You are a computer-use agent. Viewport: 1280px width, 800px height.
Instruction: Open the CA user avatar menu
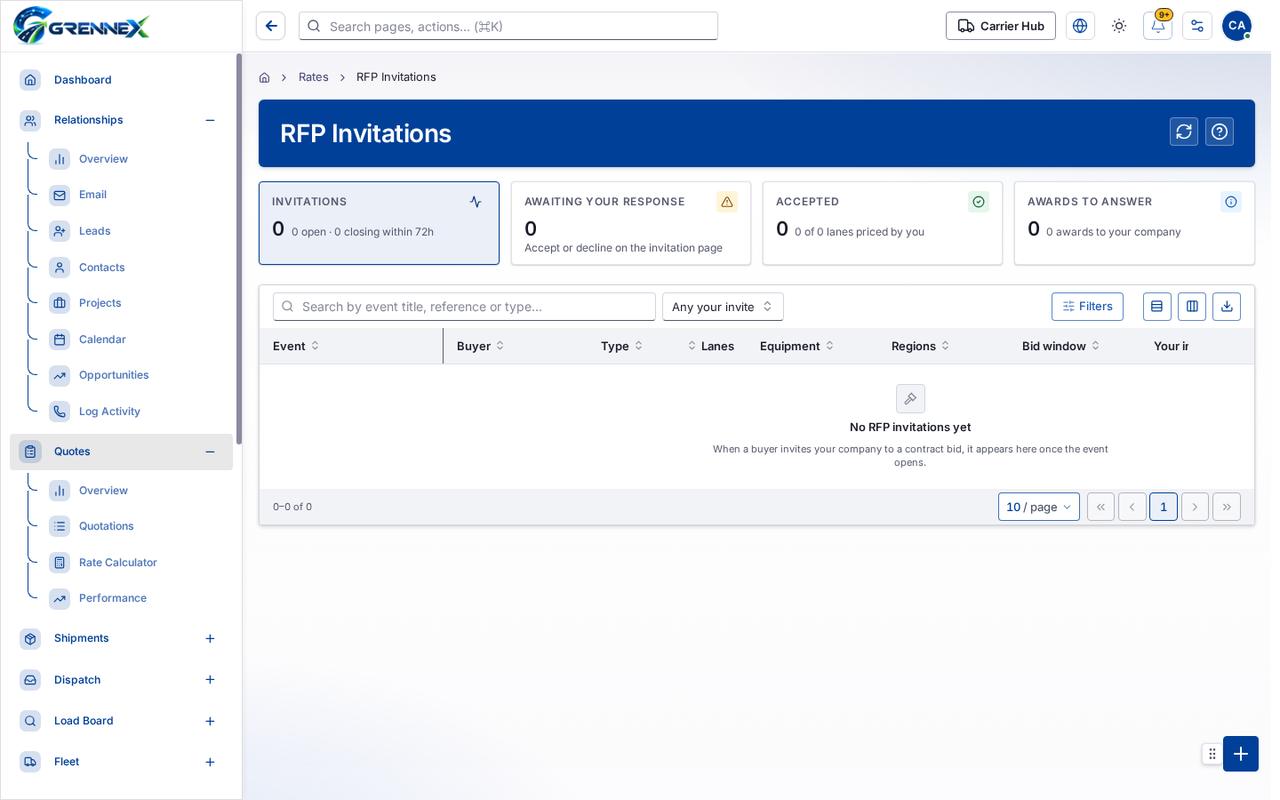pos(1237,26)
